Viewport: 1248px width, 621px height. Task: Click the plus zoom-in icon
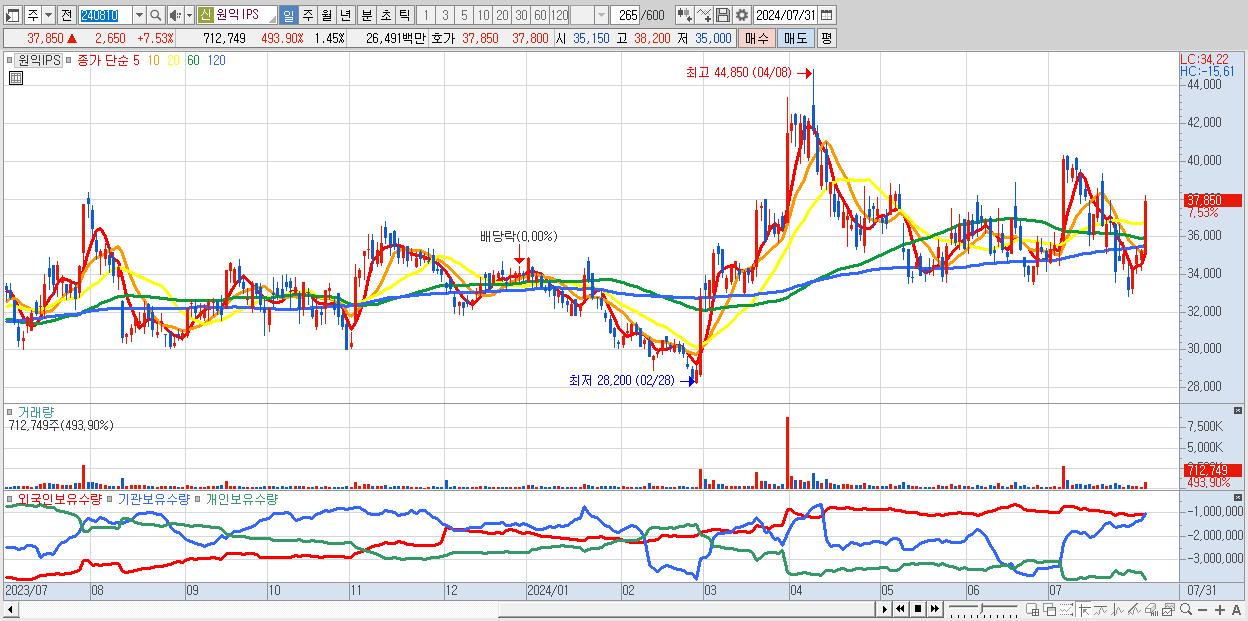point(1220,610)
